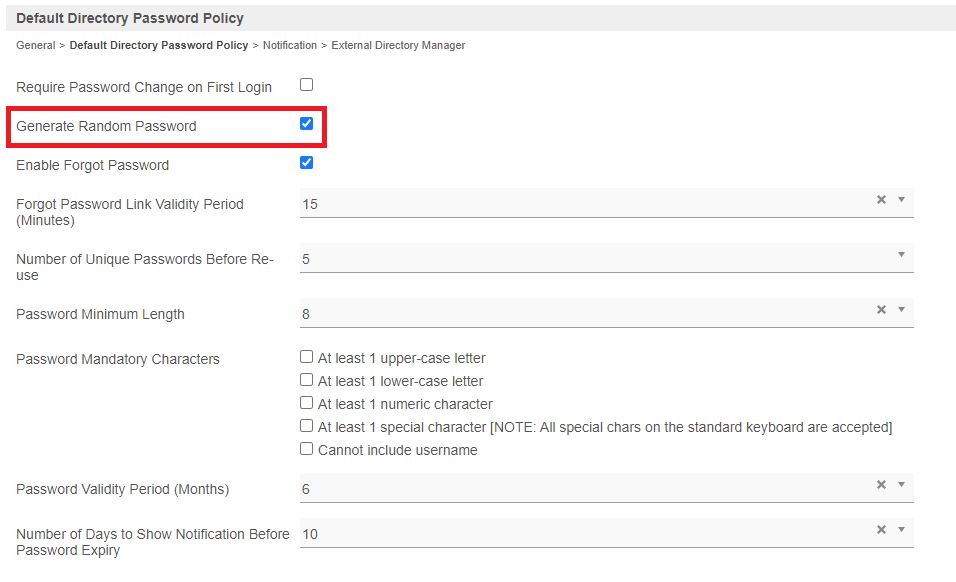
Task: Open the Notification breadcrumb section
Action: 289,45
